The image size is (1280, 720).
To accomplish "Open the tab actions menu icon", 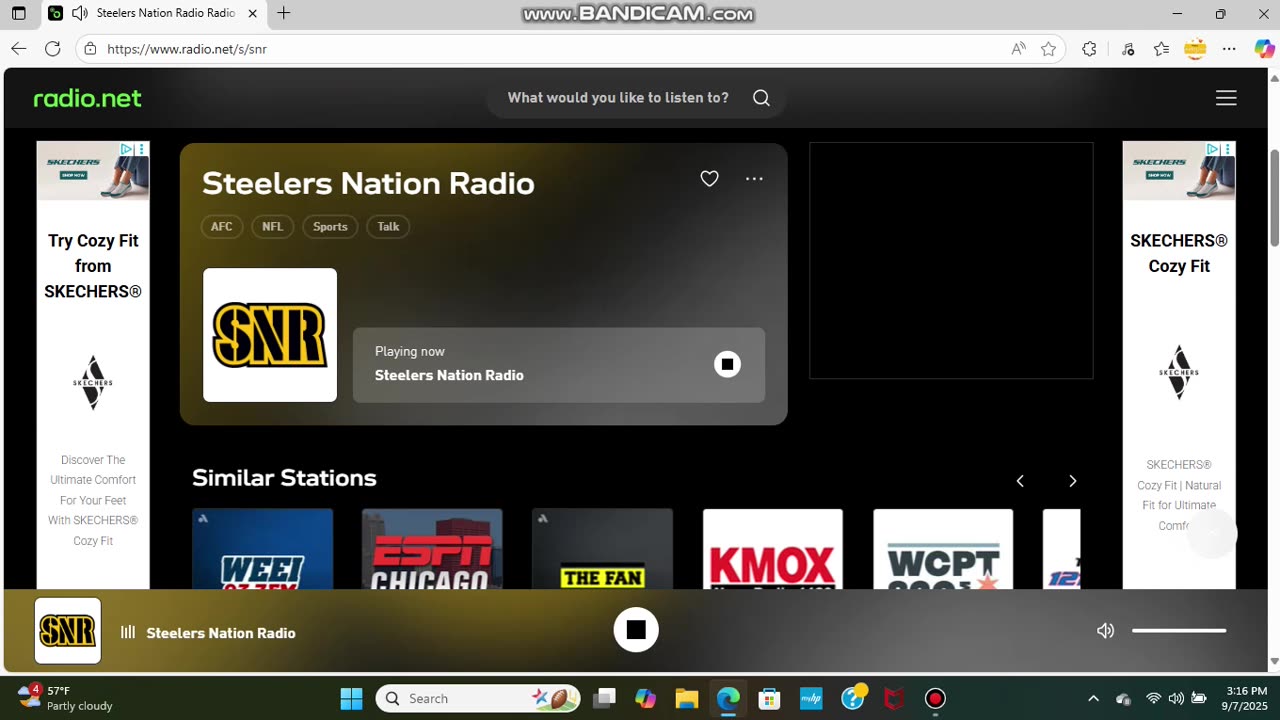I will click(x=18, y=14).
